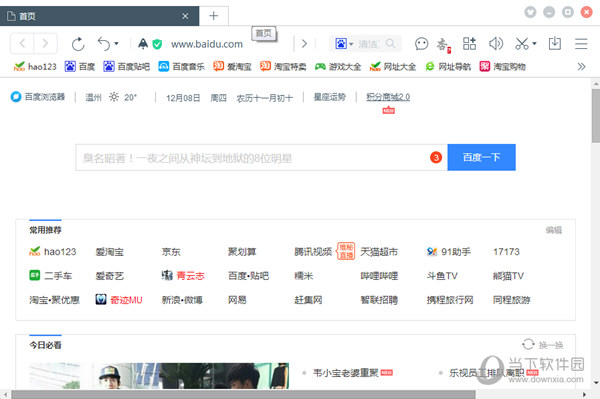Expand more bookmarks double chevron
600x399 pixels.
coord(581,67)
